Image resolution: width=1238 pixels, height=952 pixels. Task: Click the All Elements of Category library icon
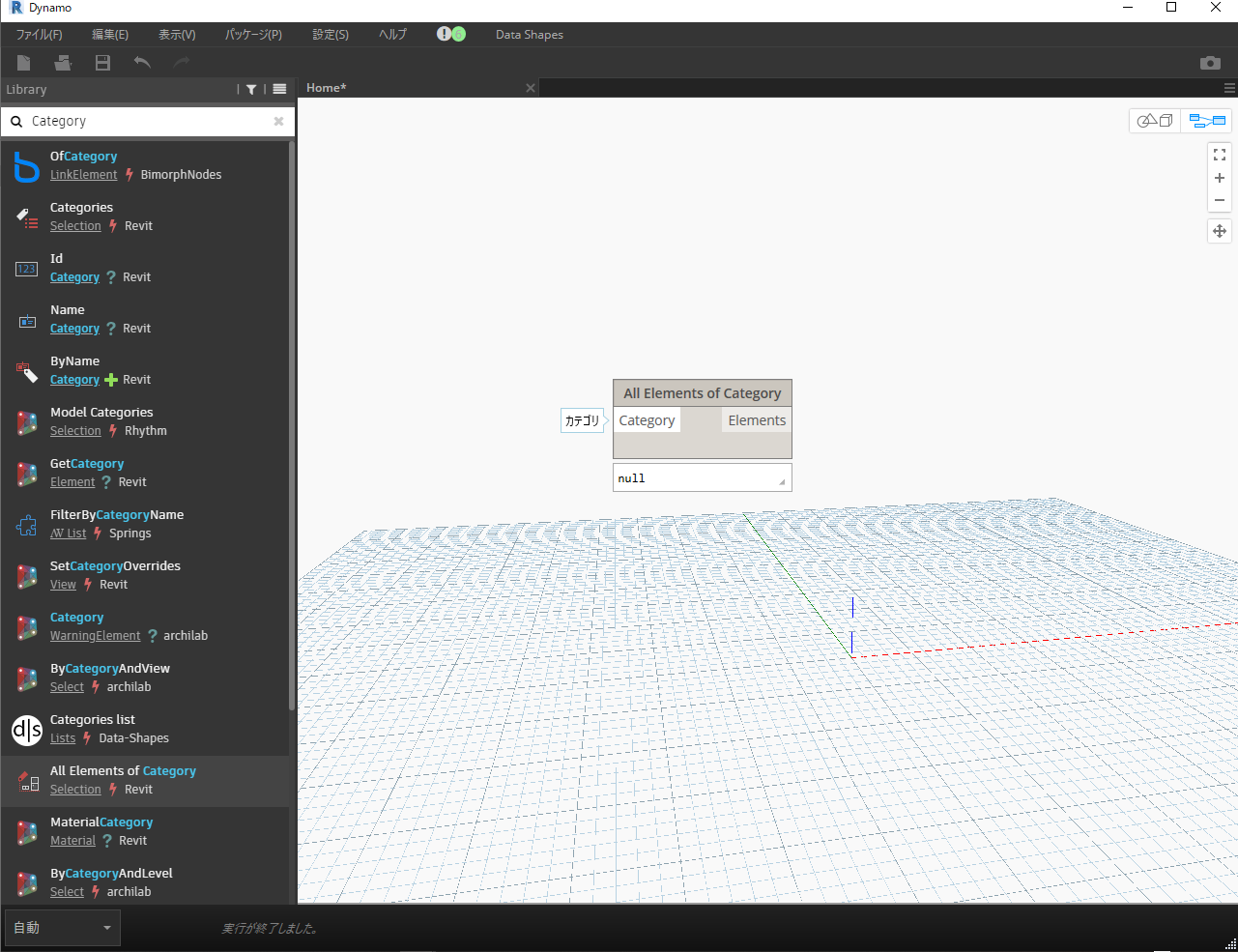(27, 781)
